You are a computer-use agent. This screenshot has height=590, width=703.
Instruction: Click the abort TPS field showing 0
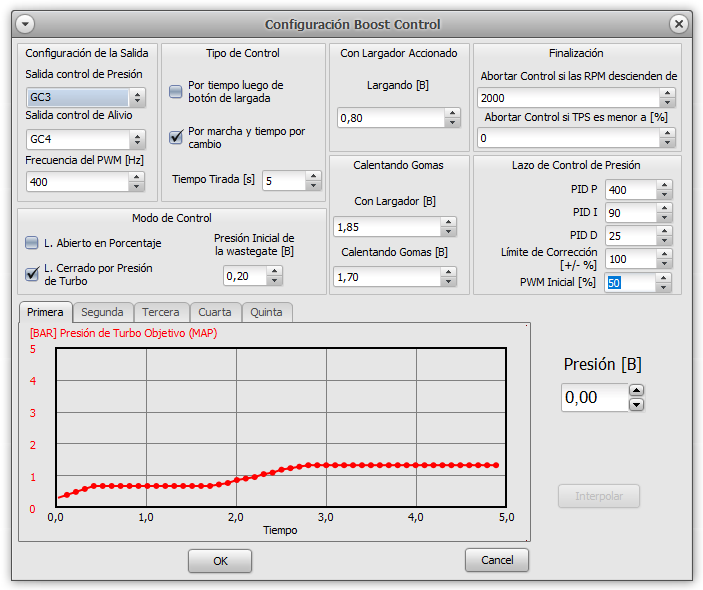(569, 138)
